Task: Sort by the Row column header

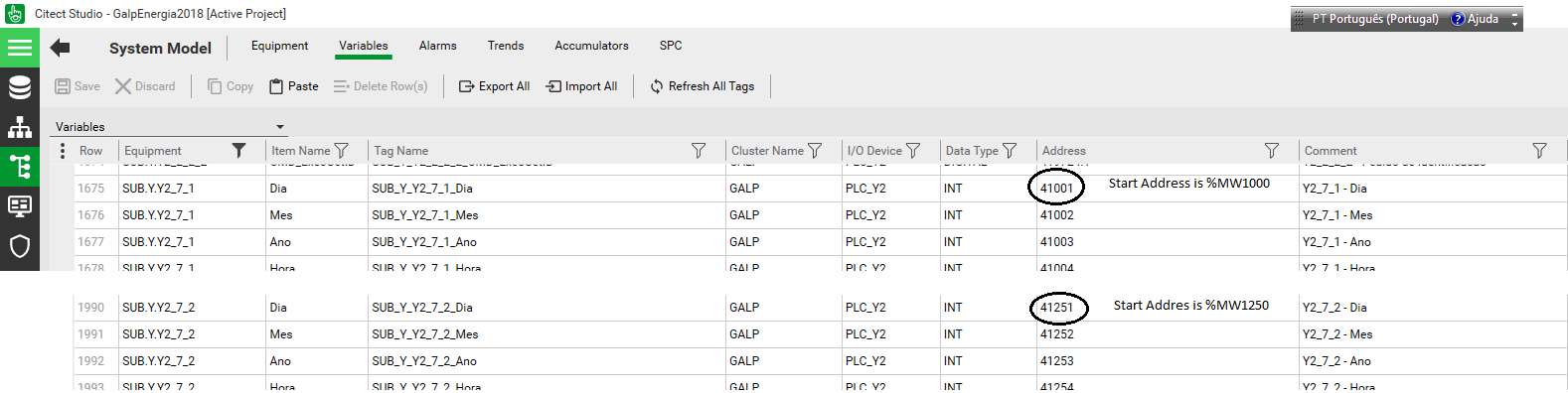Action: tap(90, 151)
